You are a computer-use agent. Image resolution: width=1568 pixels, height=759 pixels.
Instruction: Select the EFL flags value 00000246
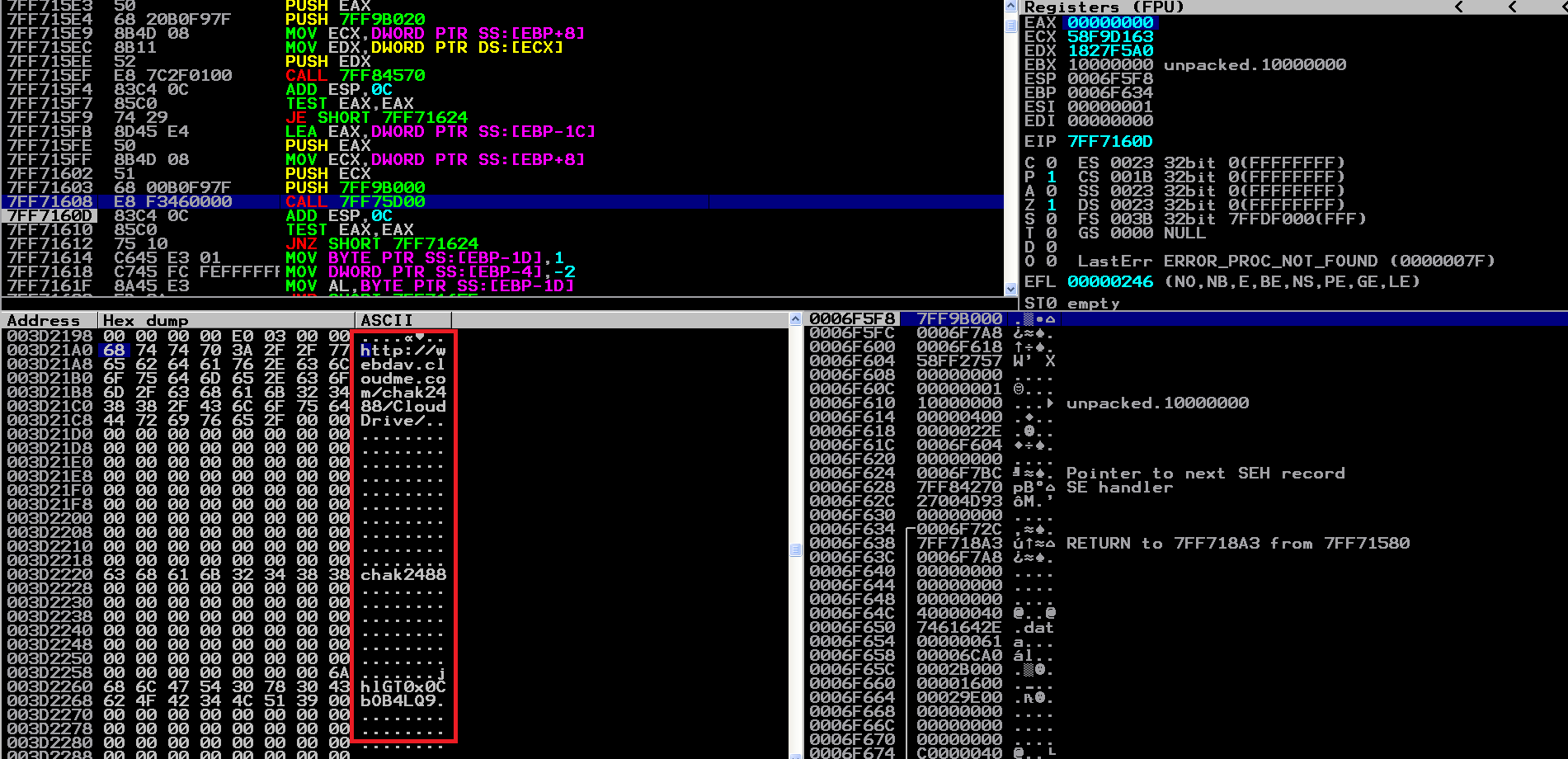[x=1110, y=282]
